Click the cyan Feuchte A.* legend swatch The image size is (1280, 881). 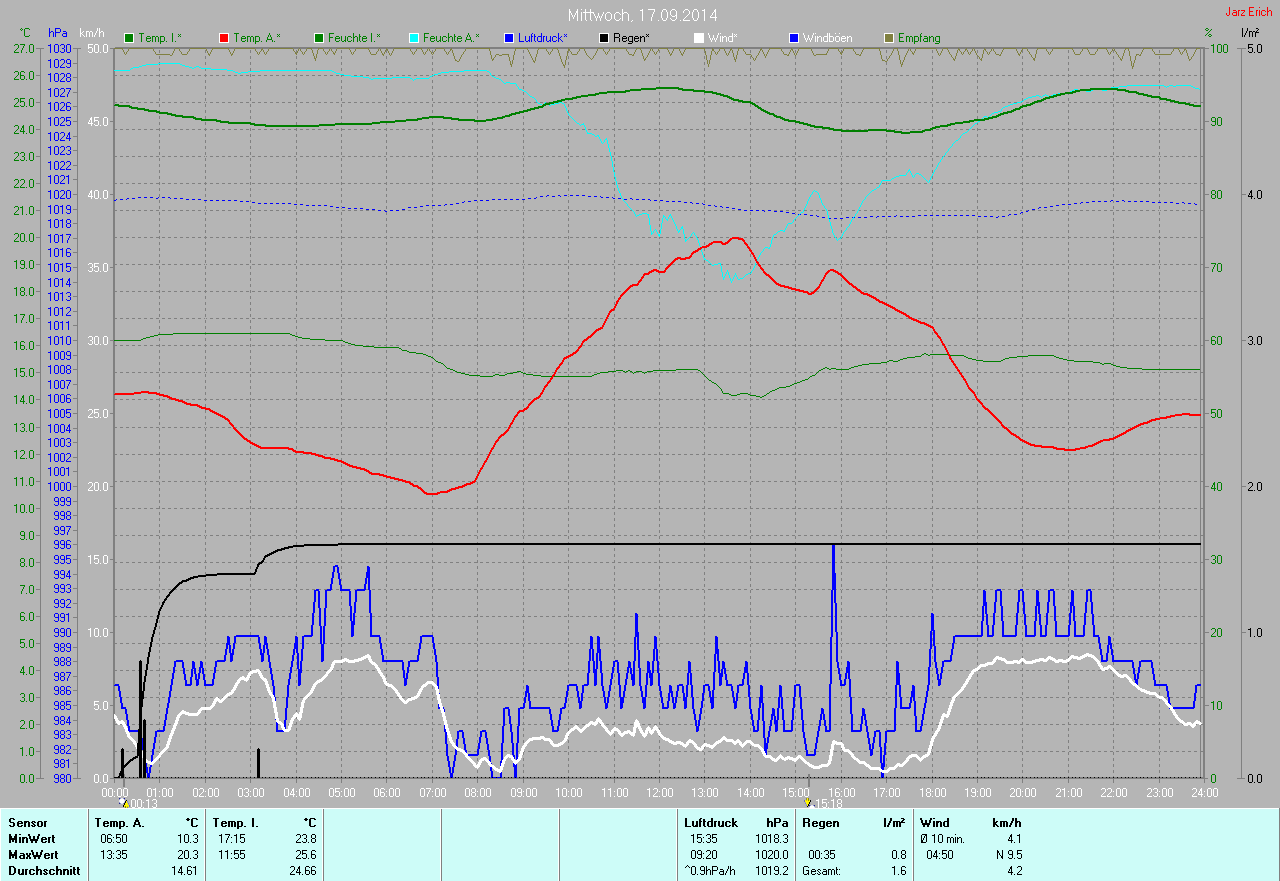tap(413, 38)
